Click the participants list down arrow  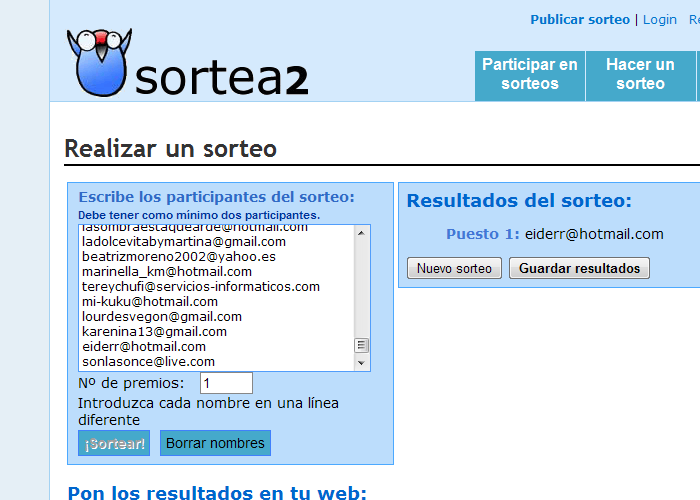click(x=361, y=363)
